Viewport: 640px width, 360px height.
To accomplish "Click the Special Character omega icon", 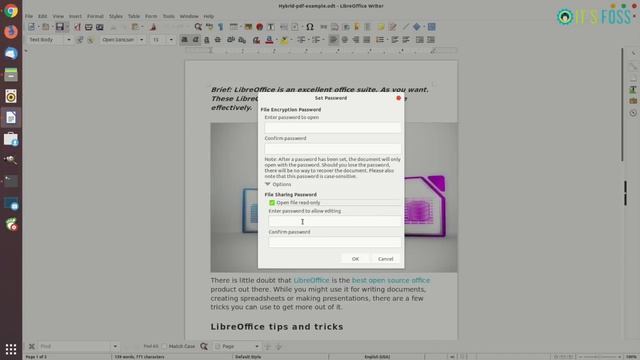I will (x=310, y=27).
